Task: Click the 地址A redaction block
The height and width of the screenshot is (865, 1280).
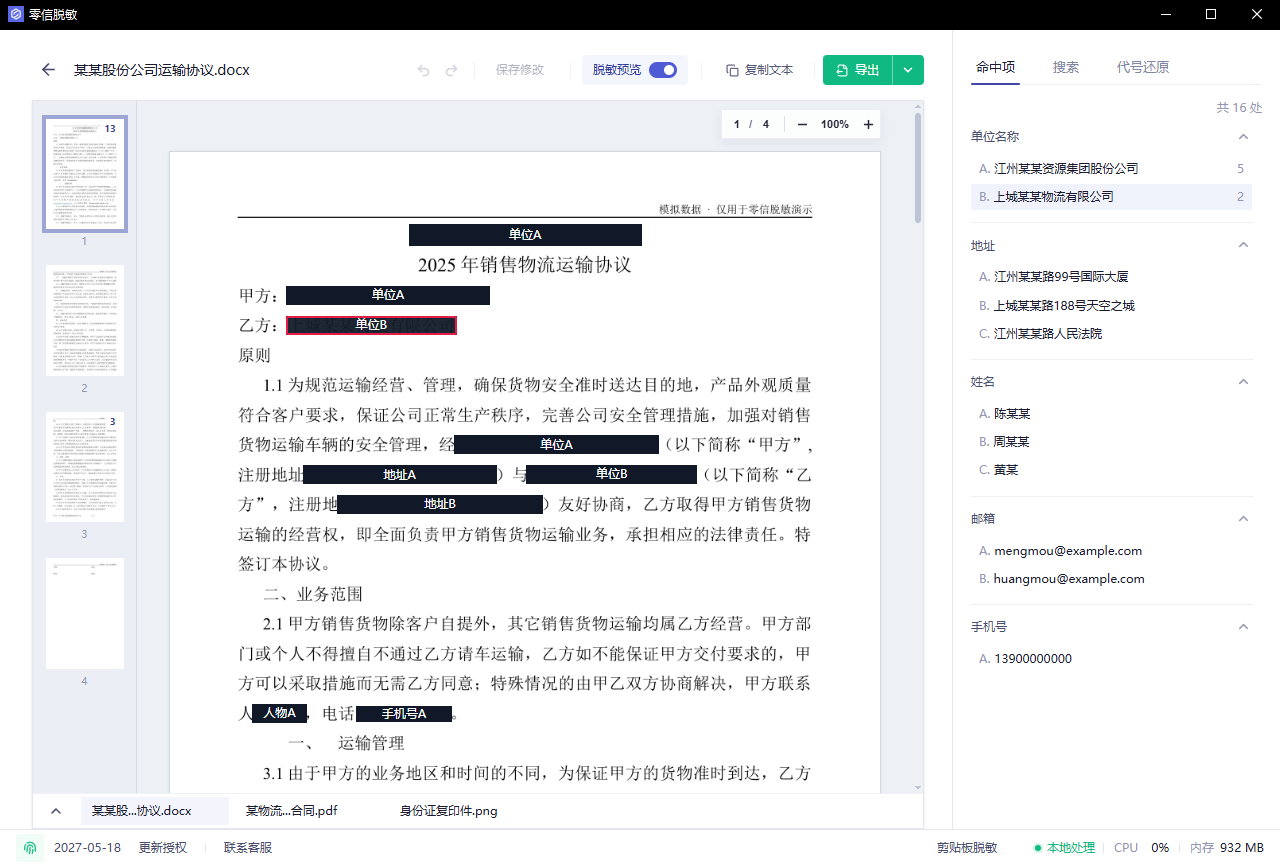Action: 400,474
